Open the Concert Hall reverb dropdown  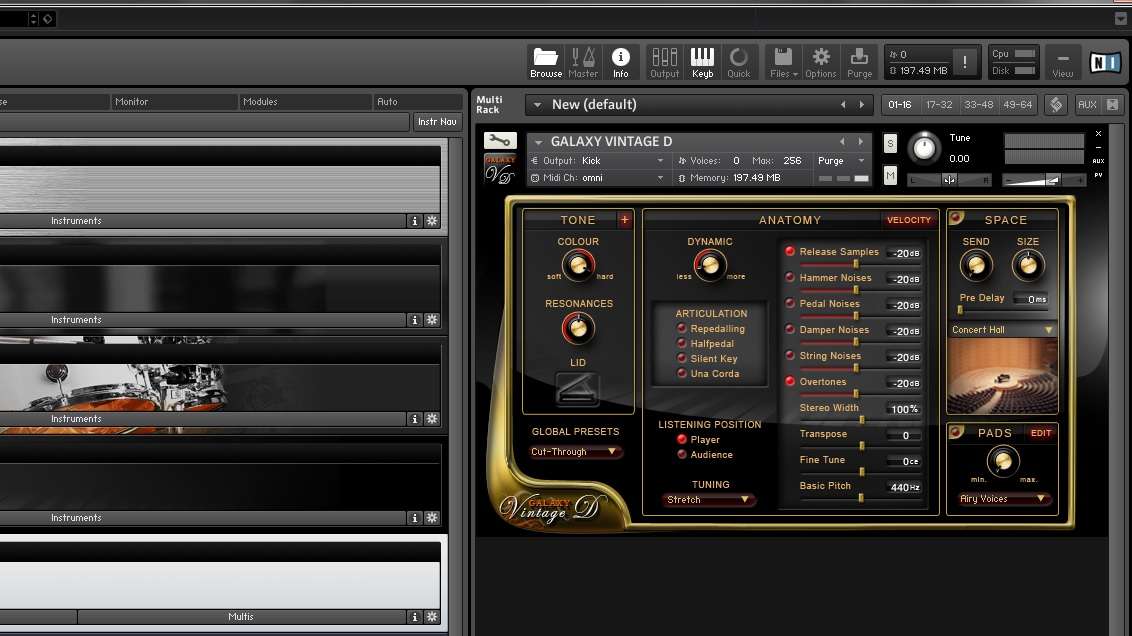pos(1003,330)
